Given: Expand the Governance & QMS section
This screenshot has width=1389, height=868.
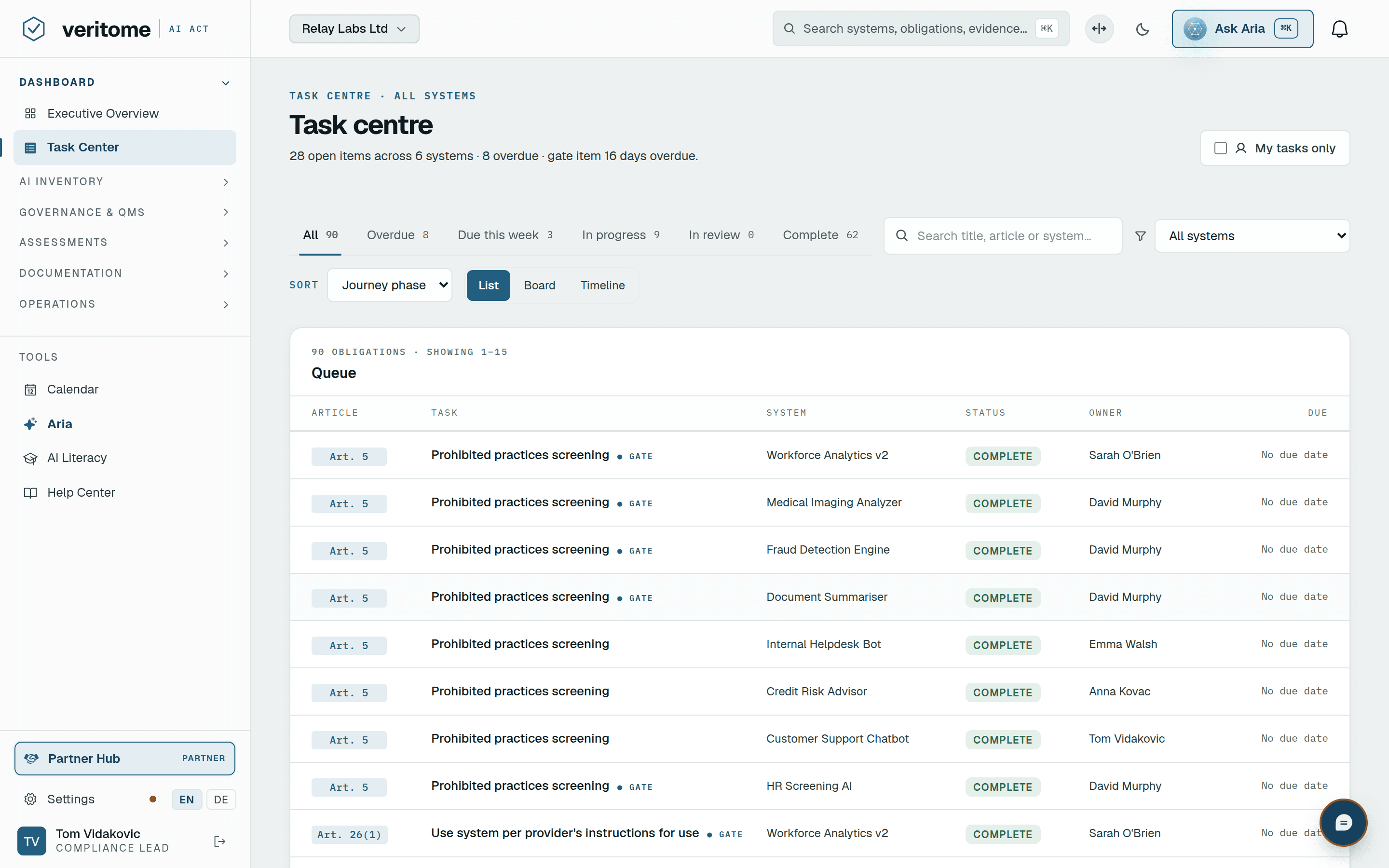Looking at the screenshot, I should click(x=124, y=212).
